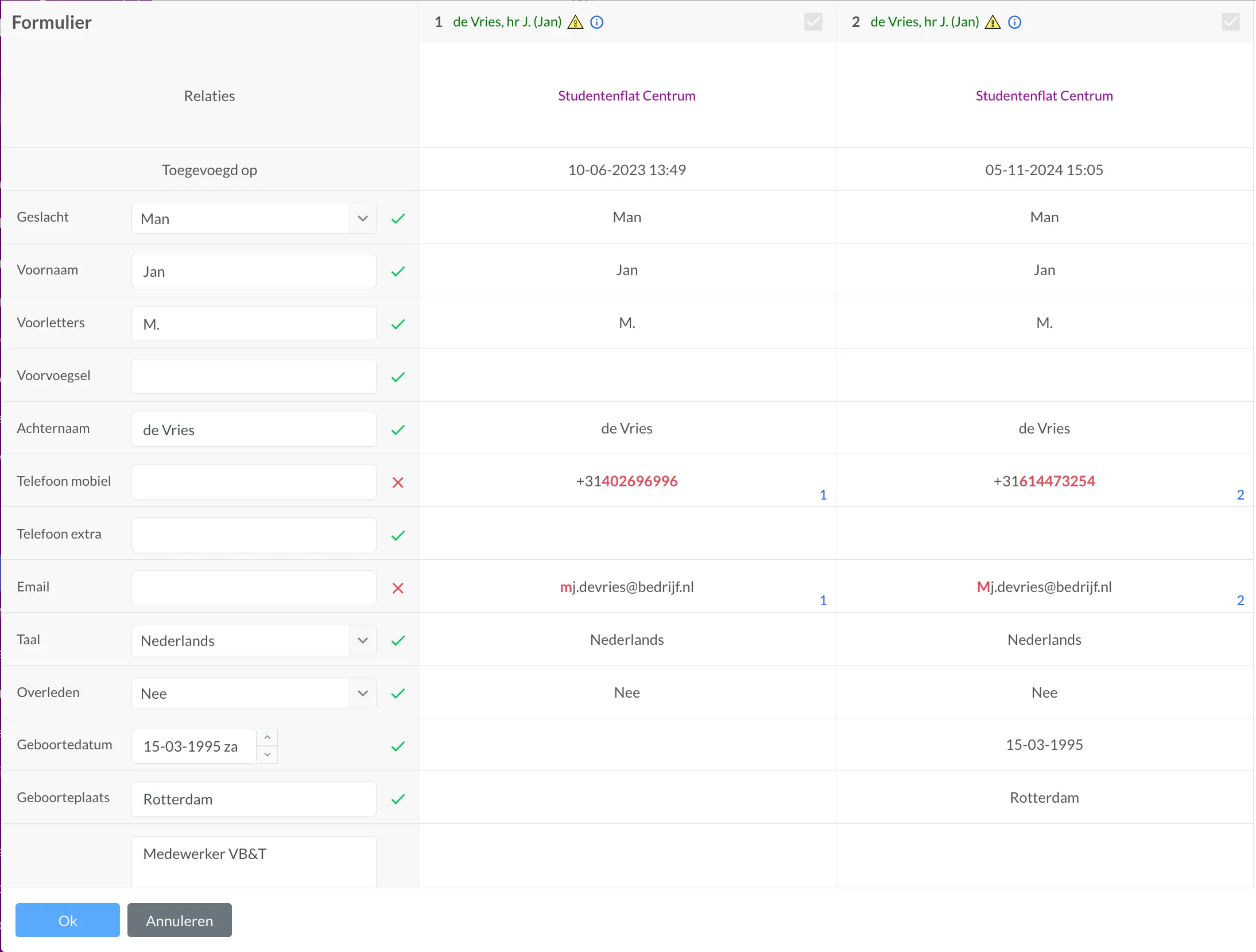Click the red X beside Email
This screenshot has width=1256, height=952.
click(x=398, y=587)
